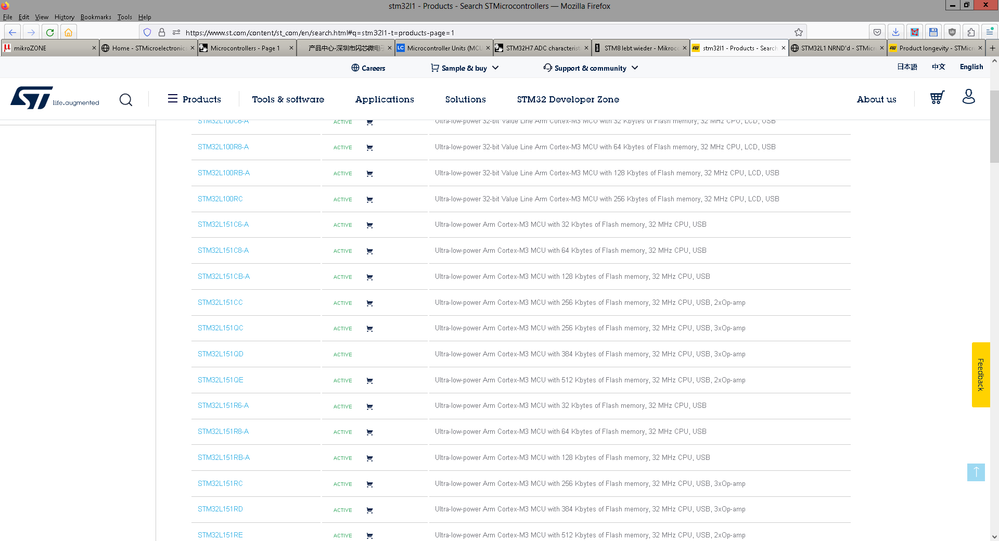Open a new tab with plus button
The width and height of the screenshot is (999, 541).
(992, 48)
